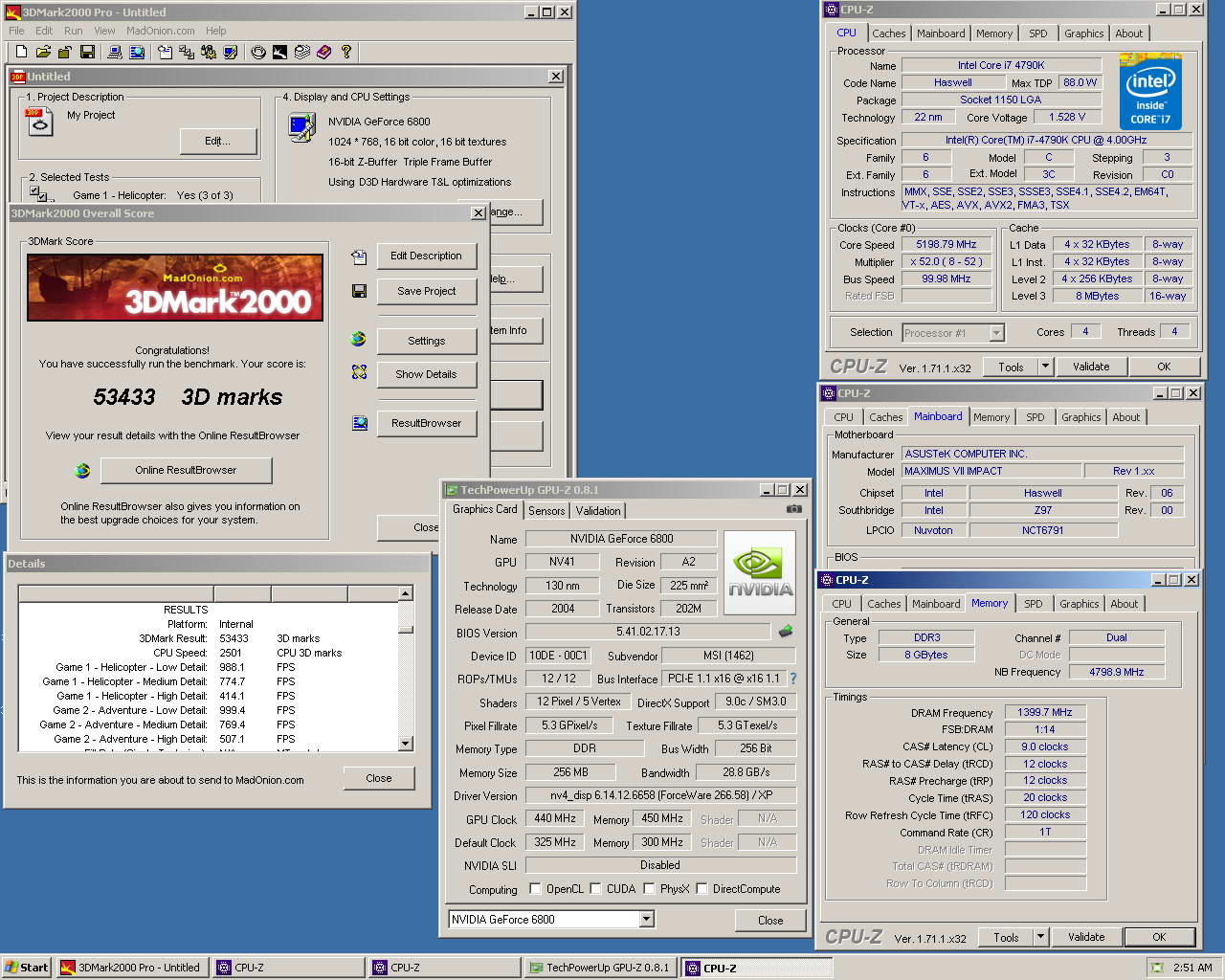This screenshot has width=1225, height=980.
Task: Click the System Info computer toolbar icon
Action: [115, 52]
